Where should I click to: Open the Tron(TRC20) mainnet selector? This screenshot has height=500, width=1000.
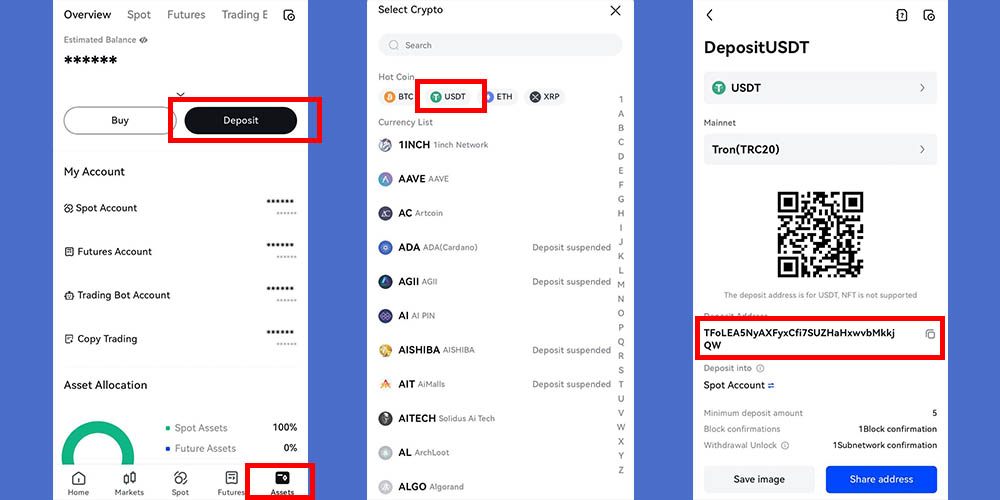point(820,150)
